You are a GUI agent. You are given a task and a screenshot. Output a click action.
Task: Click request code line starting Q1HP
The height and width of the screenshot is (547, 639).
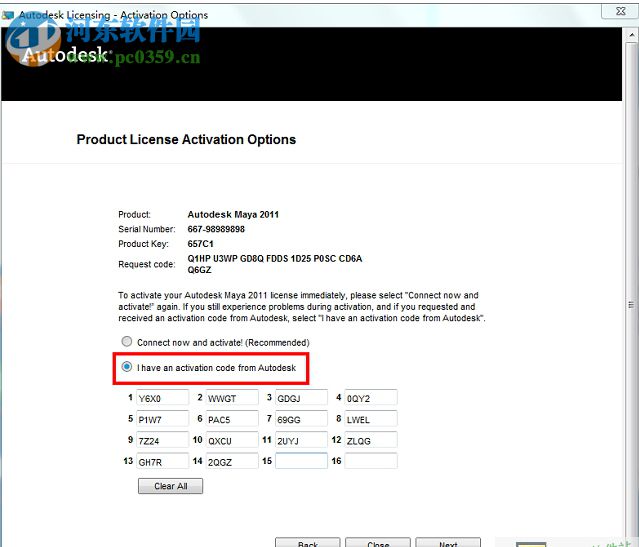[x=275, y=258]
